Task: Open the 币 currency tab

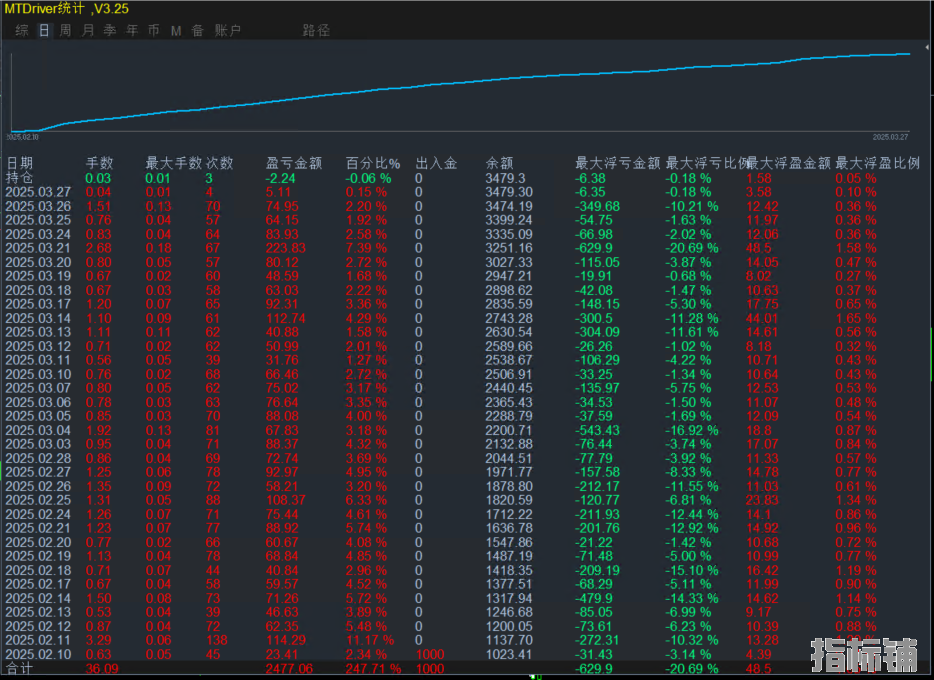Action: 154,30
